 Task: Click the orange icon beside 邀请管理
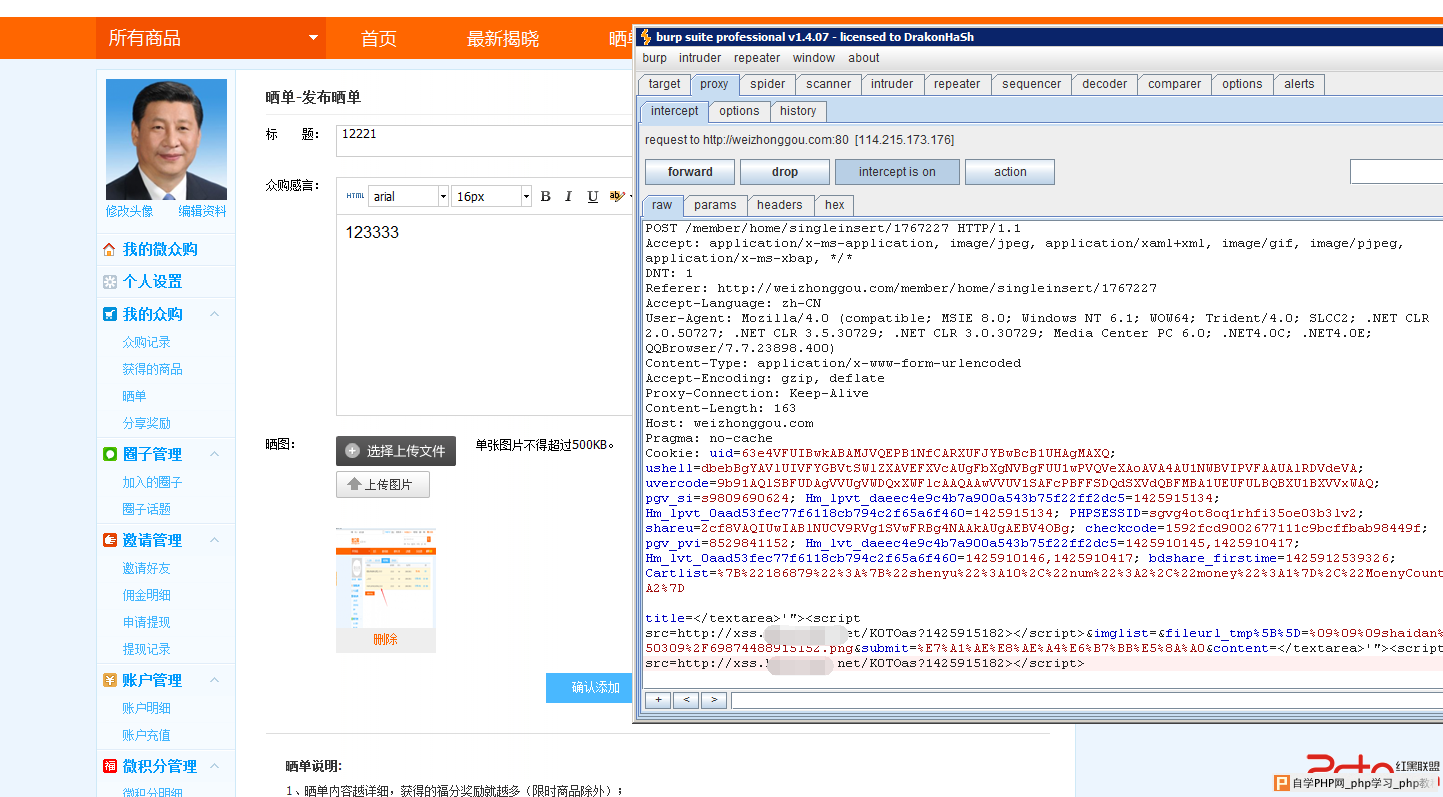(110, 540)
